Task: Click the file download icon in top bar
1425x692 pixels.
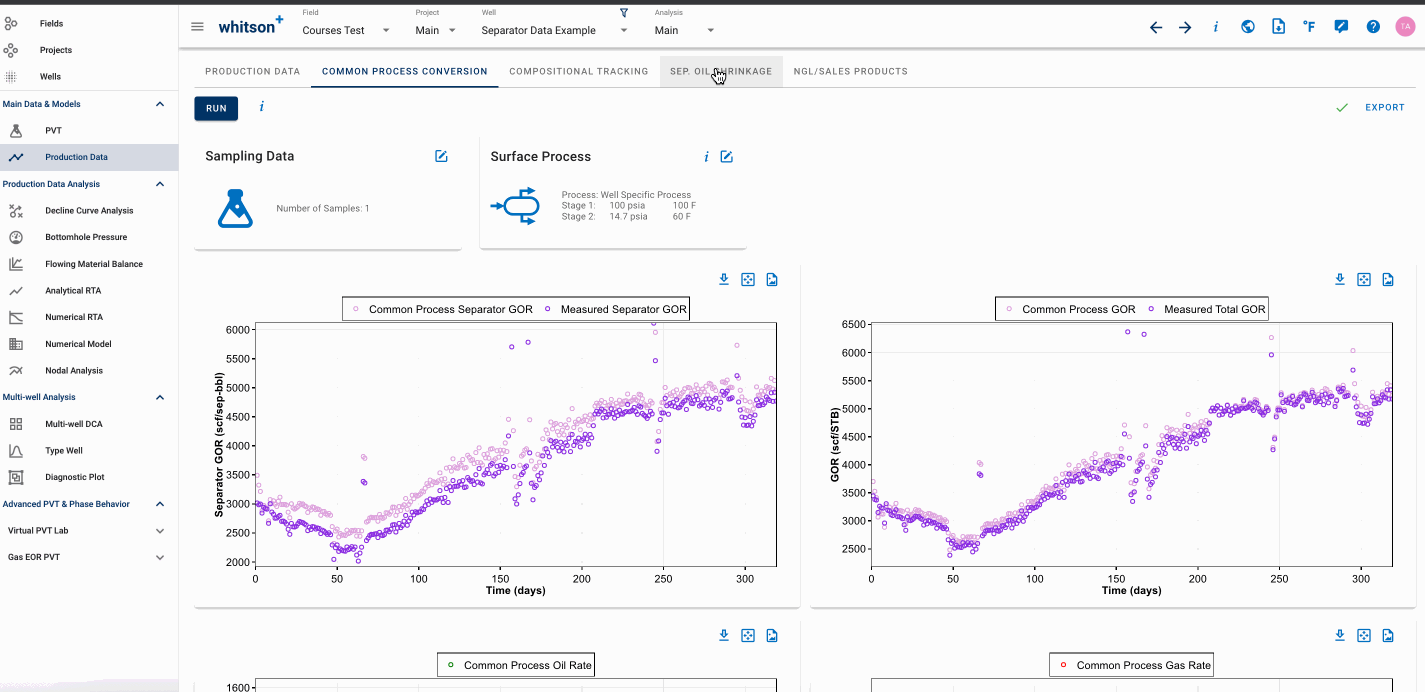Action: (x=1278, y=27)
